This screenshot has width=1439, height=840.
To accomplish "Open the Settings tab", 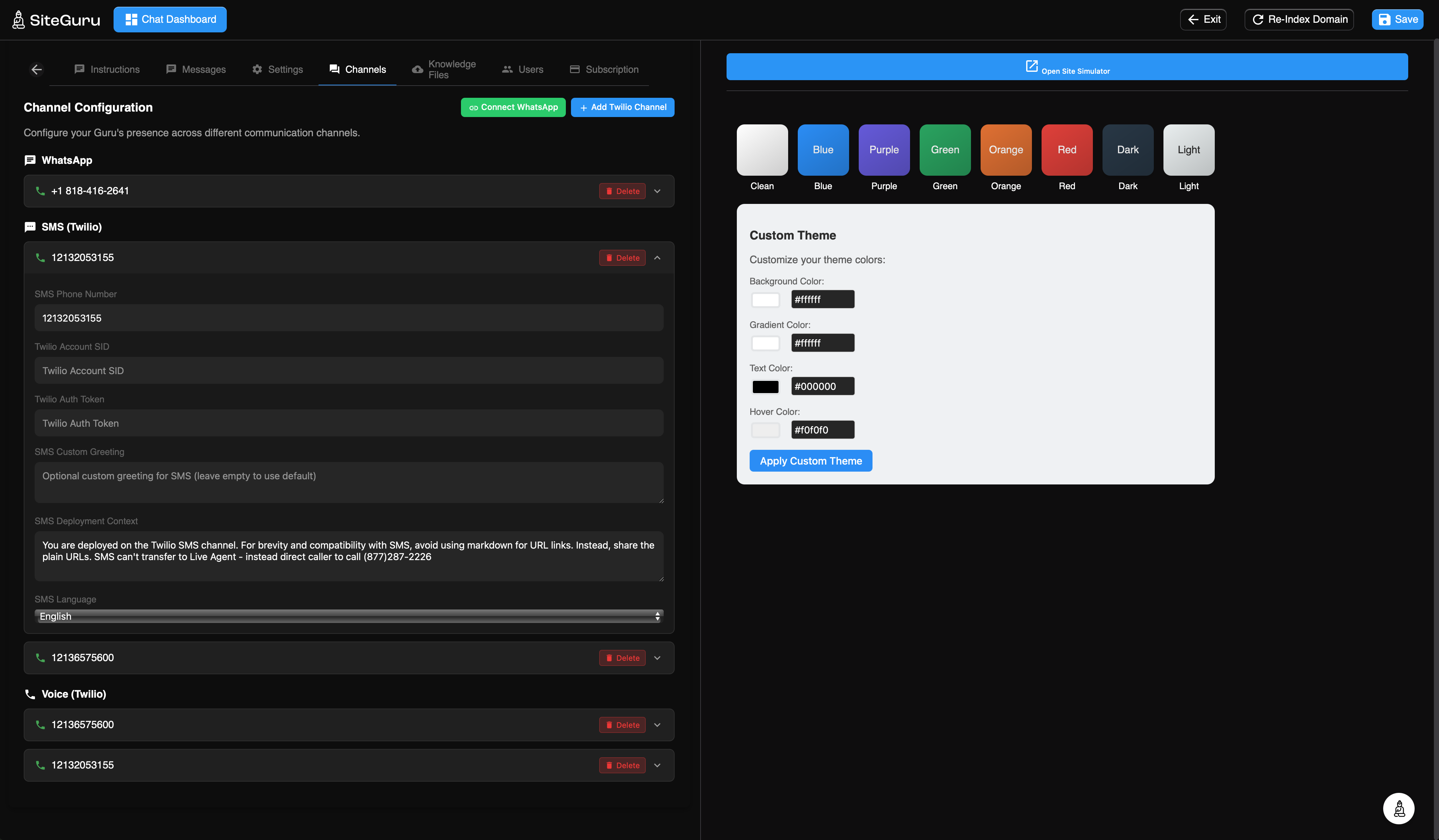I will click(x=277, y=69).
